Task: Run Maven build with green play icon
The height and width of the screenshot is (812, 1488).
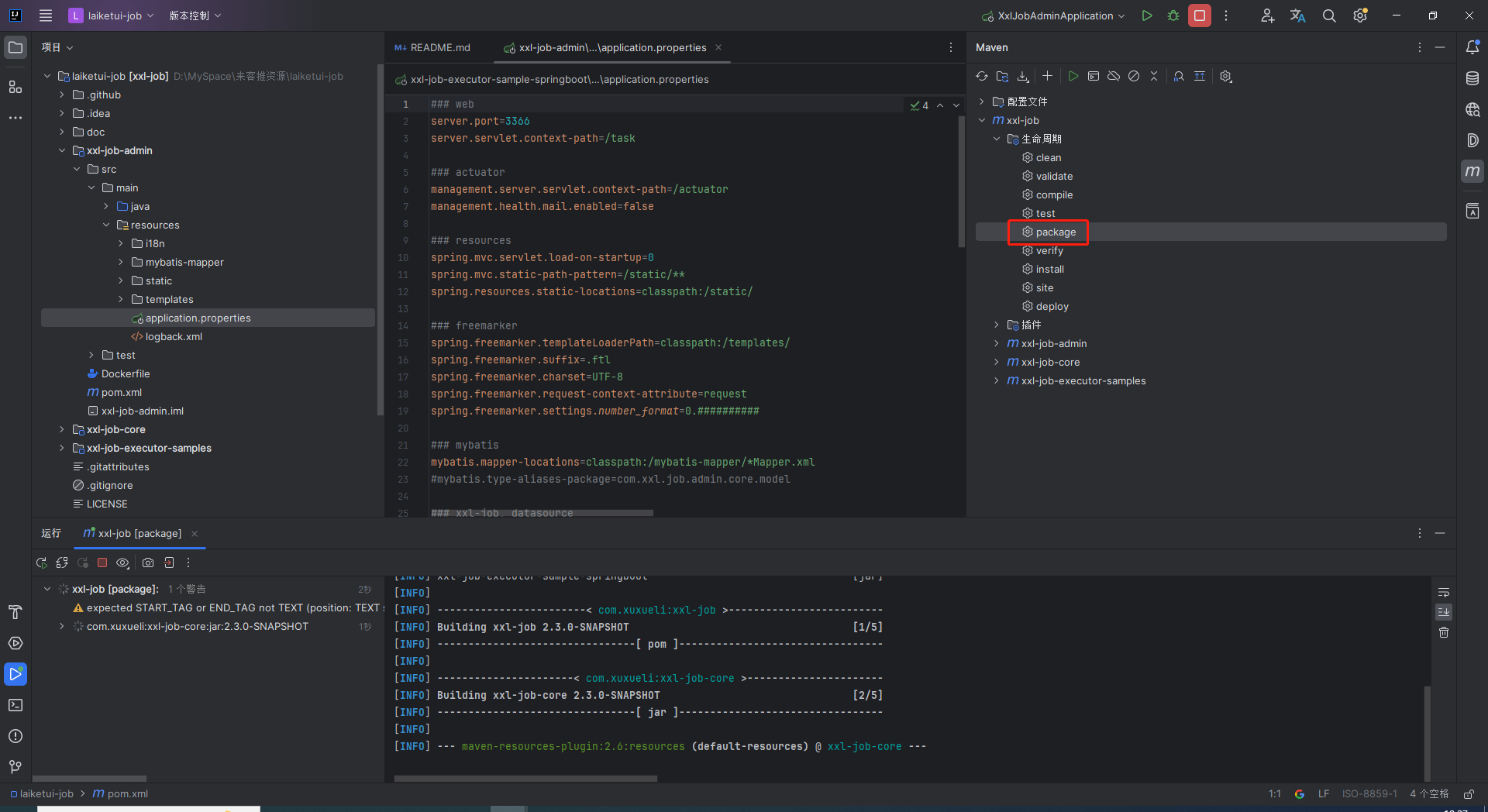Action: tap(1073, 76)
